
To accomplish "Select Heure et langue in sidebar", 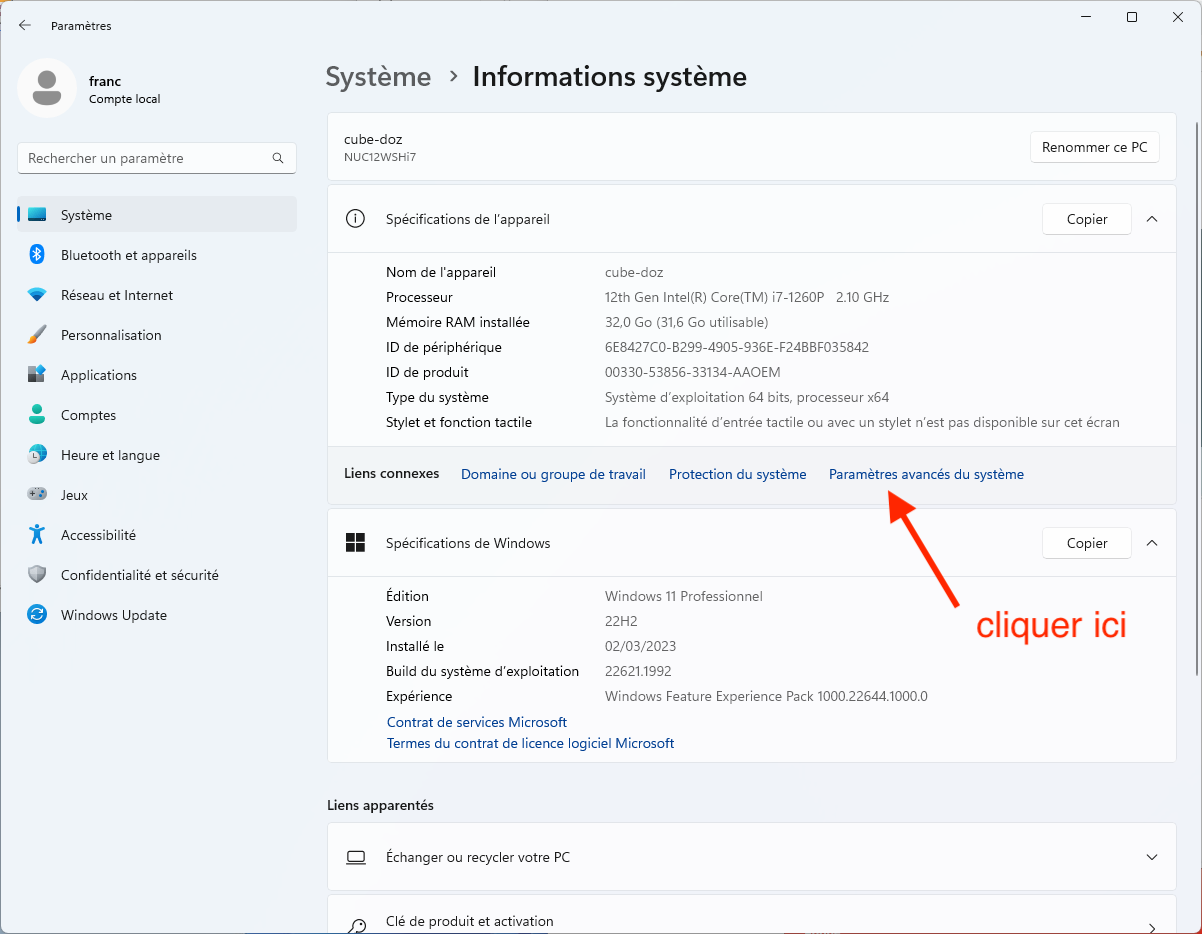I will click(110, 455).
